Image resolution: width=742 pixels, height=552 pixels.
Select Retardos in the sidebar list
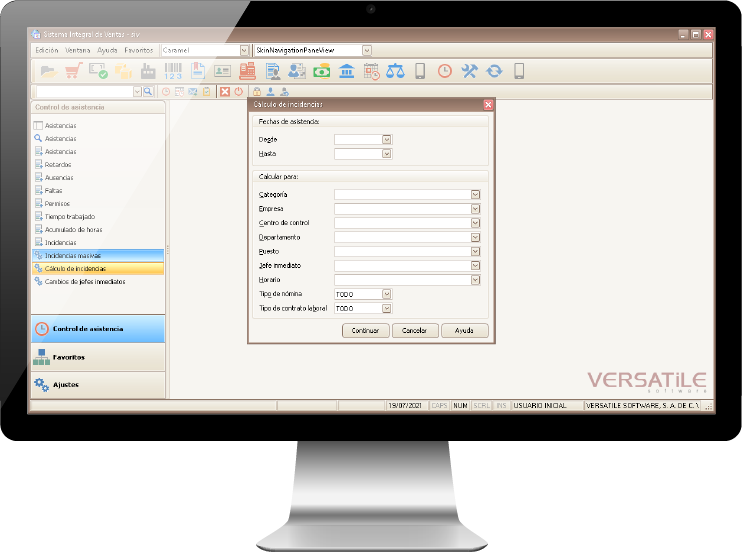58,165
